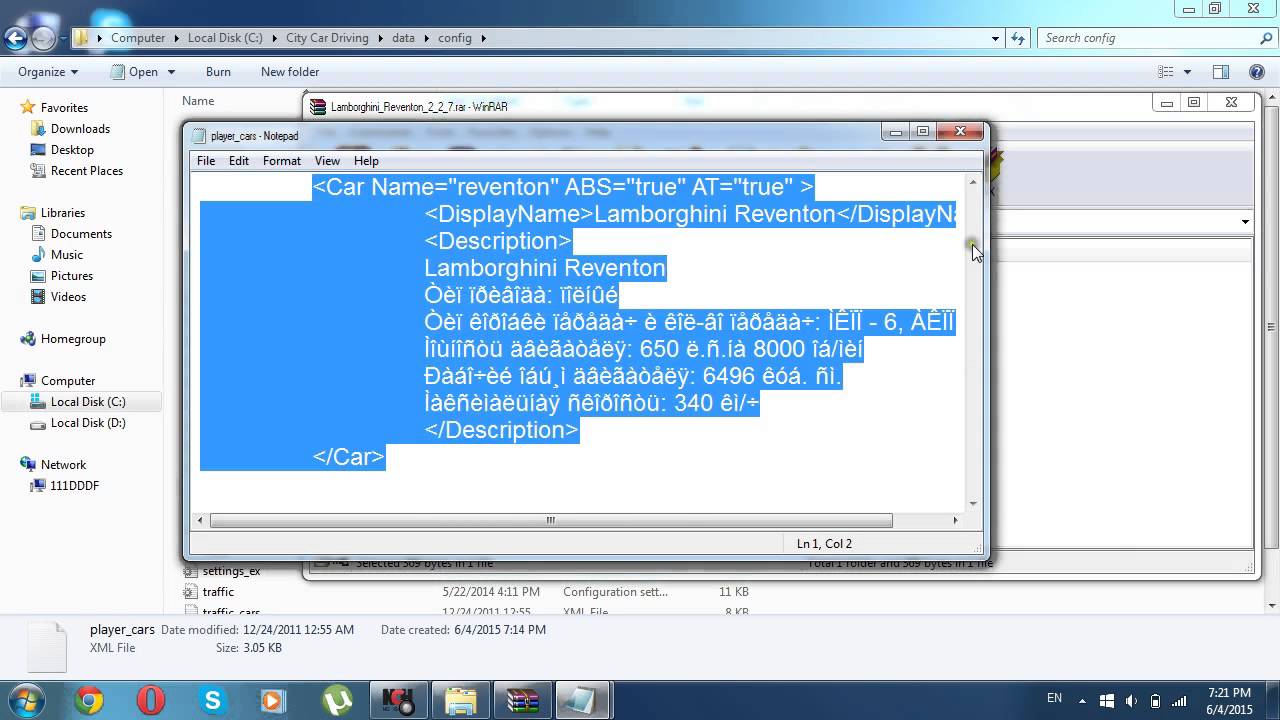
Task: Select Libraries in the navigation pane
Action: [x=62, y=213]
